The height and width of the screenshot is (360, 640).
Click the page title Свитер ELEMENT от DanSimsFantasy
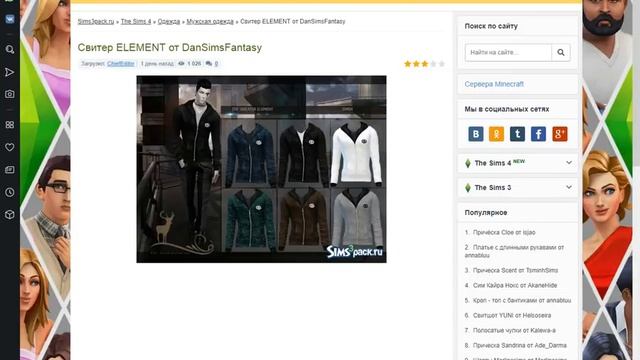(170, 47)
